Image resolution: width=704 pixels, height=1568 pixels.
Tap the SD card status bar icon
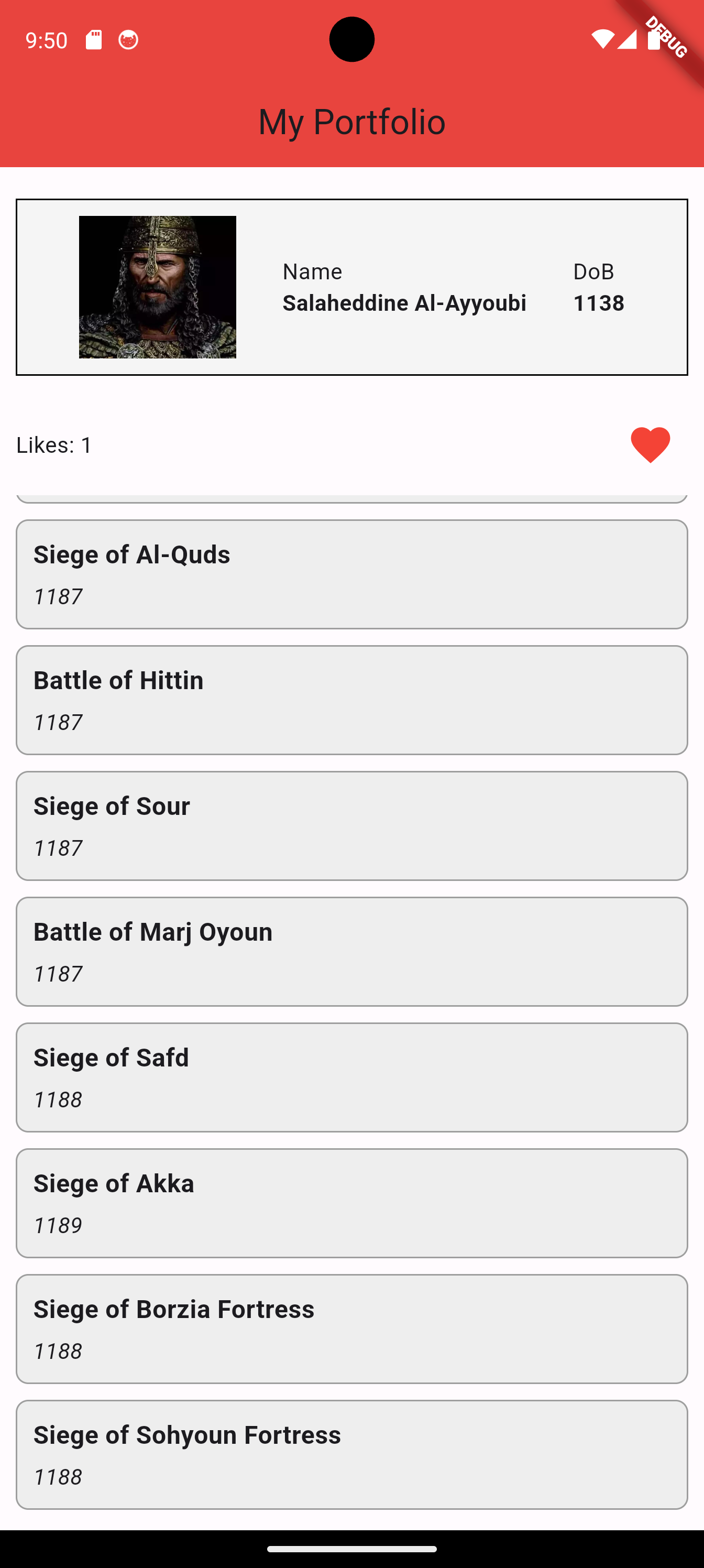(94, 40)
